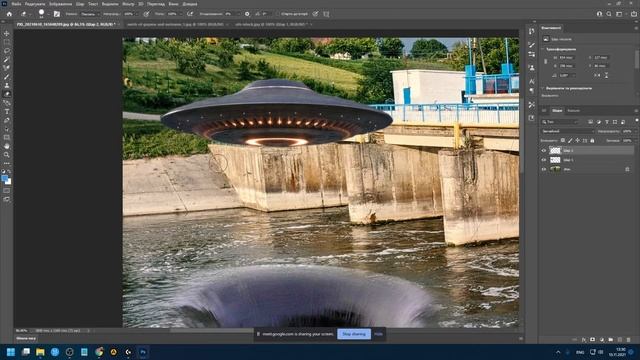Open Photoshop search icon
This screenshot has height=360, width=640.
pyautogui.click(x=609, y=14)
